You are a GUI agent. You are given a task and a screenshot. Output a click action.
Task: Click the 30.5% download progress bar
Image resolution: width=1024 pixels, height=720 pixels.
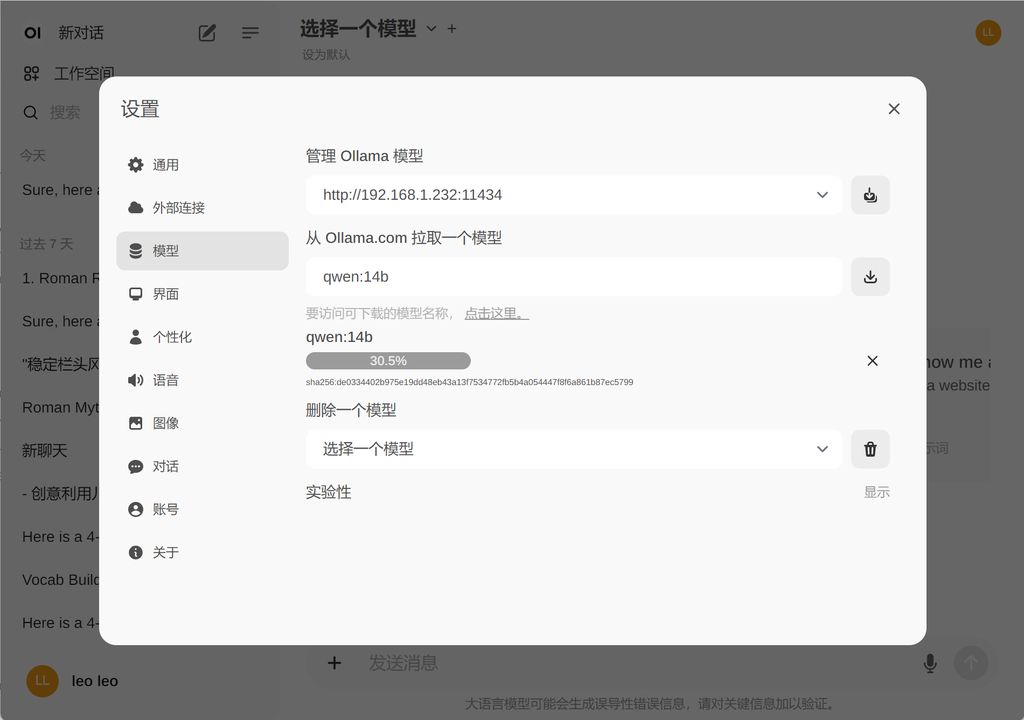click(388, 361)
